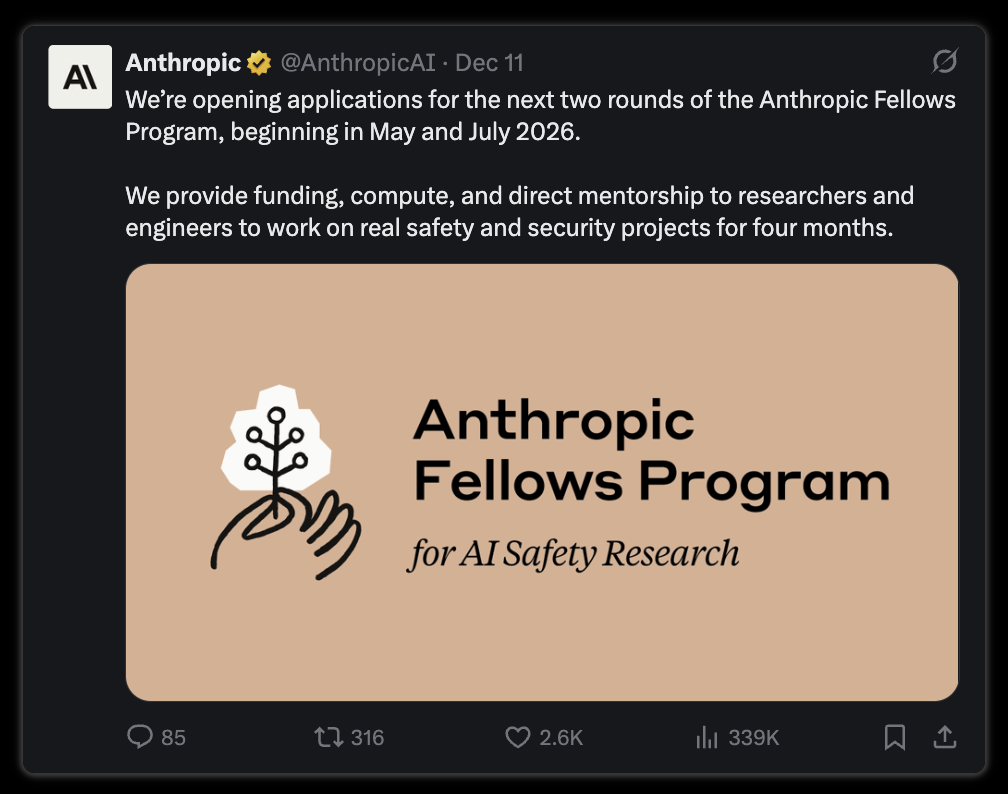Click the @AnthropicAI handle
1008x794 pixels.
coord(358,63)
